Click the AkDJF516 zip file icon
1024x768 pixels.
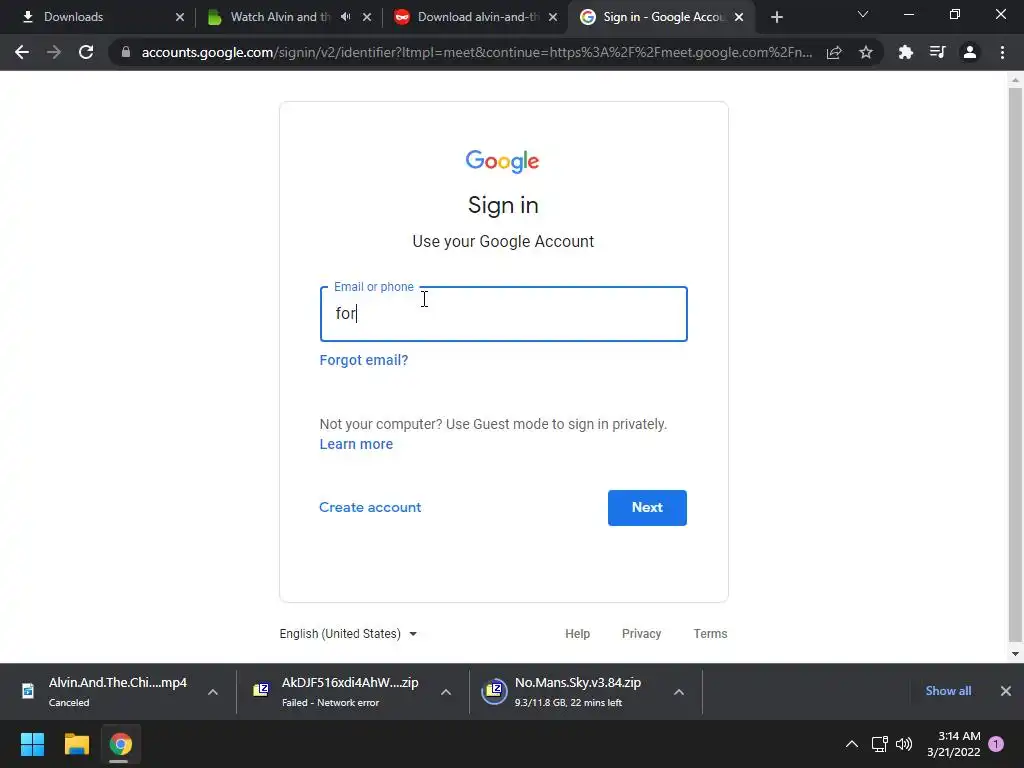[261, 691]
